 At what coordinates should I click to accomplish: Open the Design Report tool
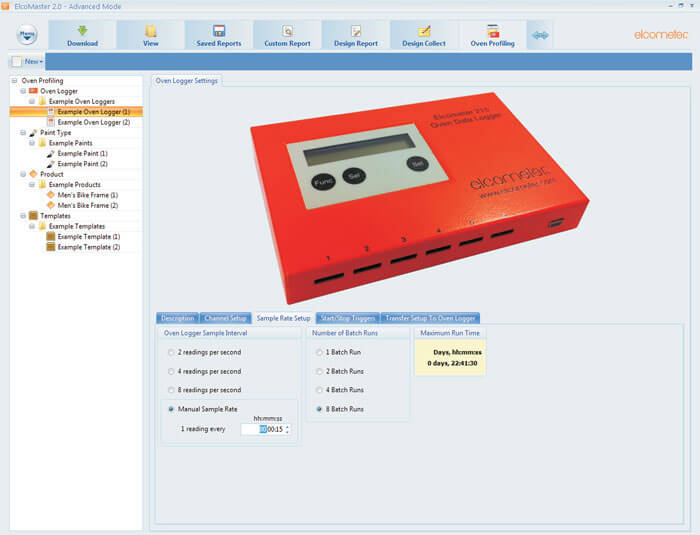click(355, 35)
